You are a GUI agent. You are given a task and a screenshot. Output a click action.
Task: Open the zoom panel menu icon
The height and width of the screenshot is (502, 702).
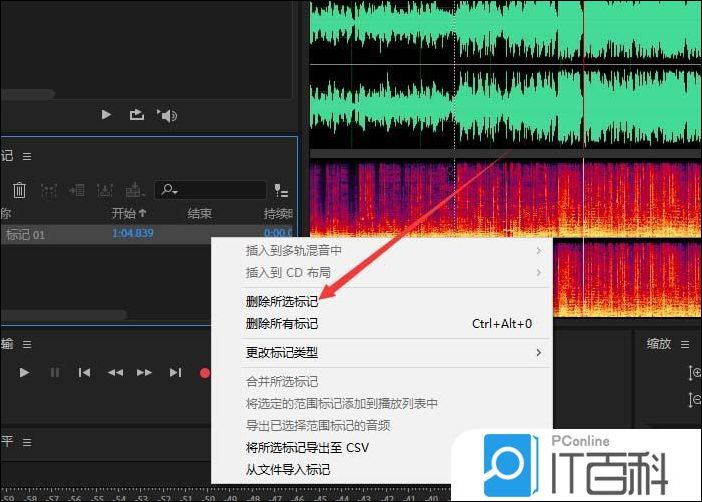click(x=685, y=344)
